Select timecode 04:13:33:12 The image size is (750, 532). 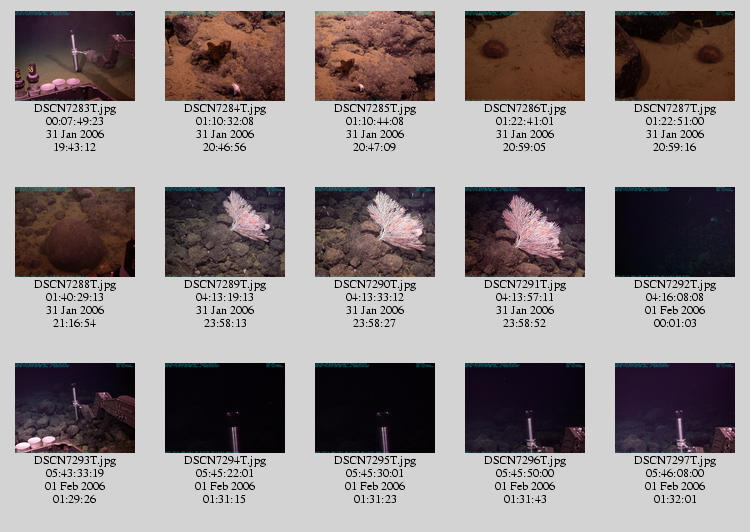(375, 297)
